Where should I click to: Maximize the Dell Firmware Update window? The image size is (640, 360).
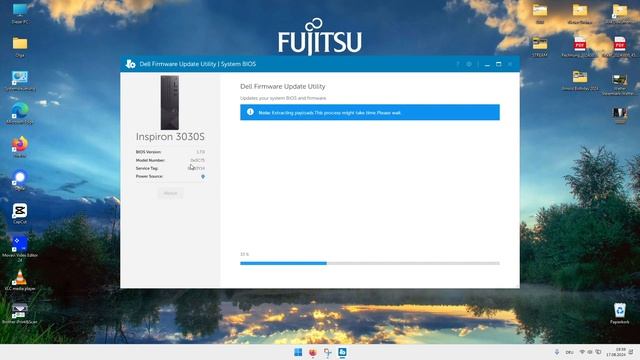(x=498, y=64)
